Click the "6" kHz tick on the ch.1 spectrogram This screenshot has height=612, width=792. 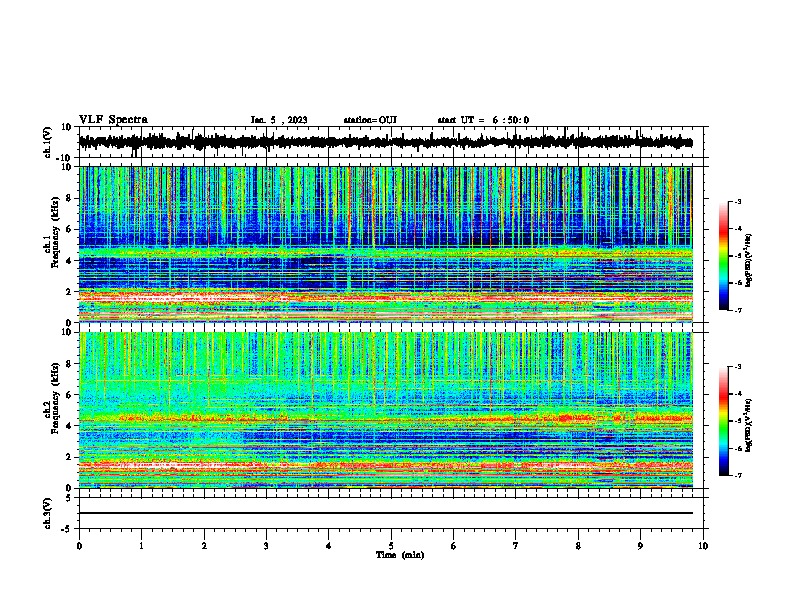tap(69, 229)
